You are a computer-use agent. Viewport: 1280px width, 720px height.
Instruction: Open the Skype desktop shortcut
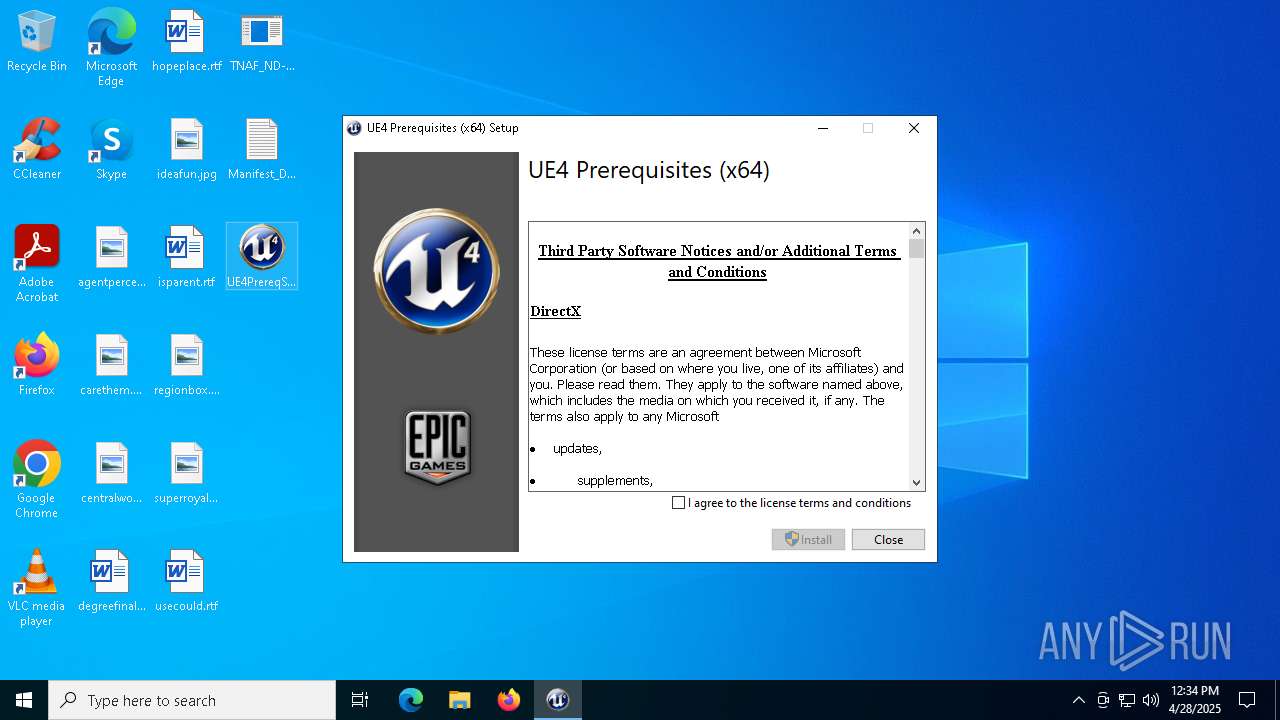[111, 150]
